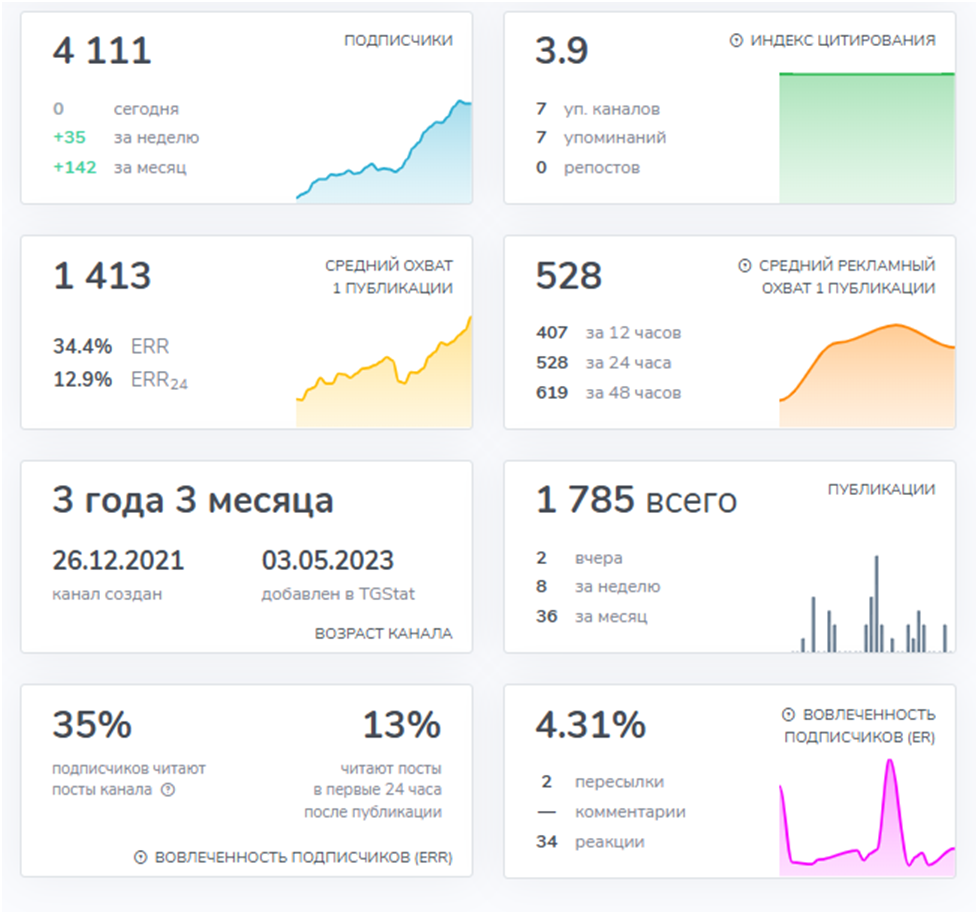
Task: Click the 'упоминаний' row
Action: coord(601,138)
